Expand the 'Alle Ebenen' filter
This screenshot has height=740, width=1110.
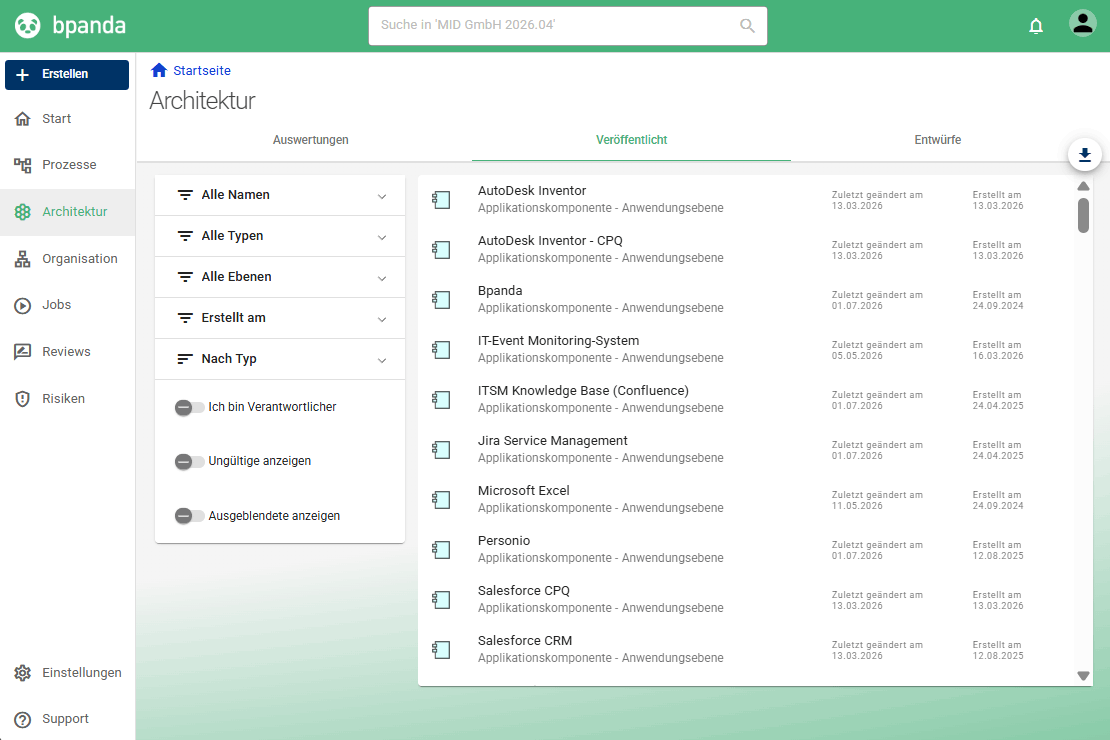tap(280, 278)
